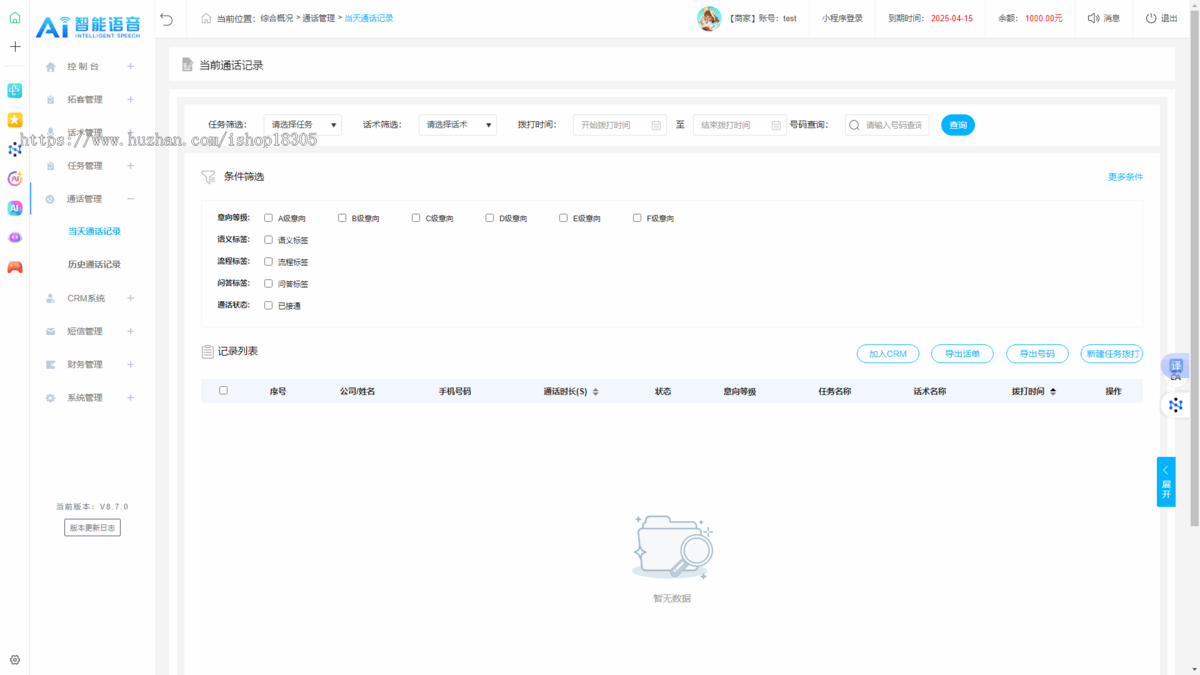Click 小程序登录 in the top bar

click(x=842, y=18)
